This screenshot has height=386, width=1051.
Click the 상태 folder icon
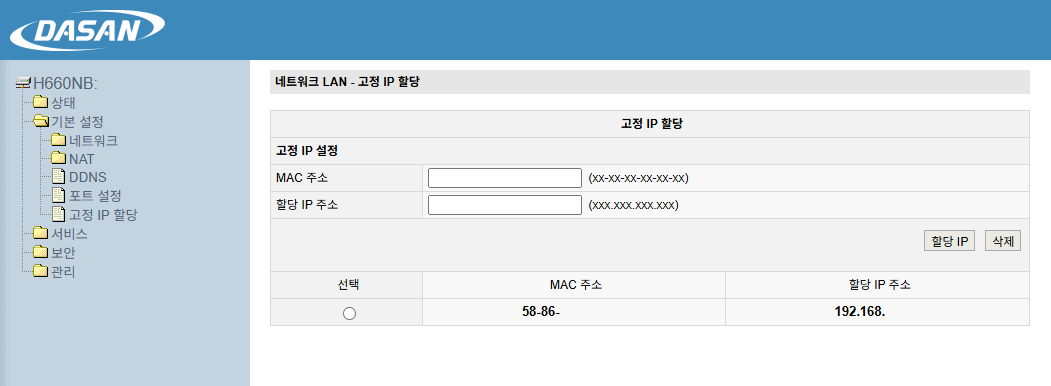coord(41,103)
